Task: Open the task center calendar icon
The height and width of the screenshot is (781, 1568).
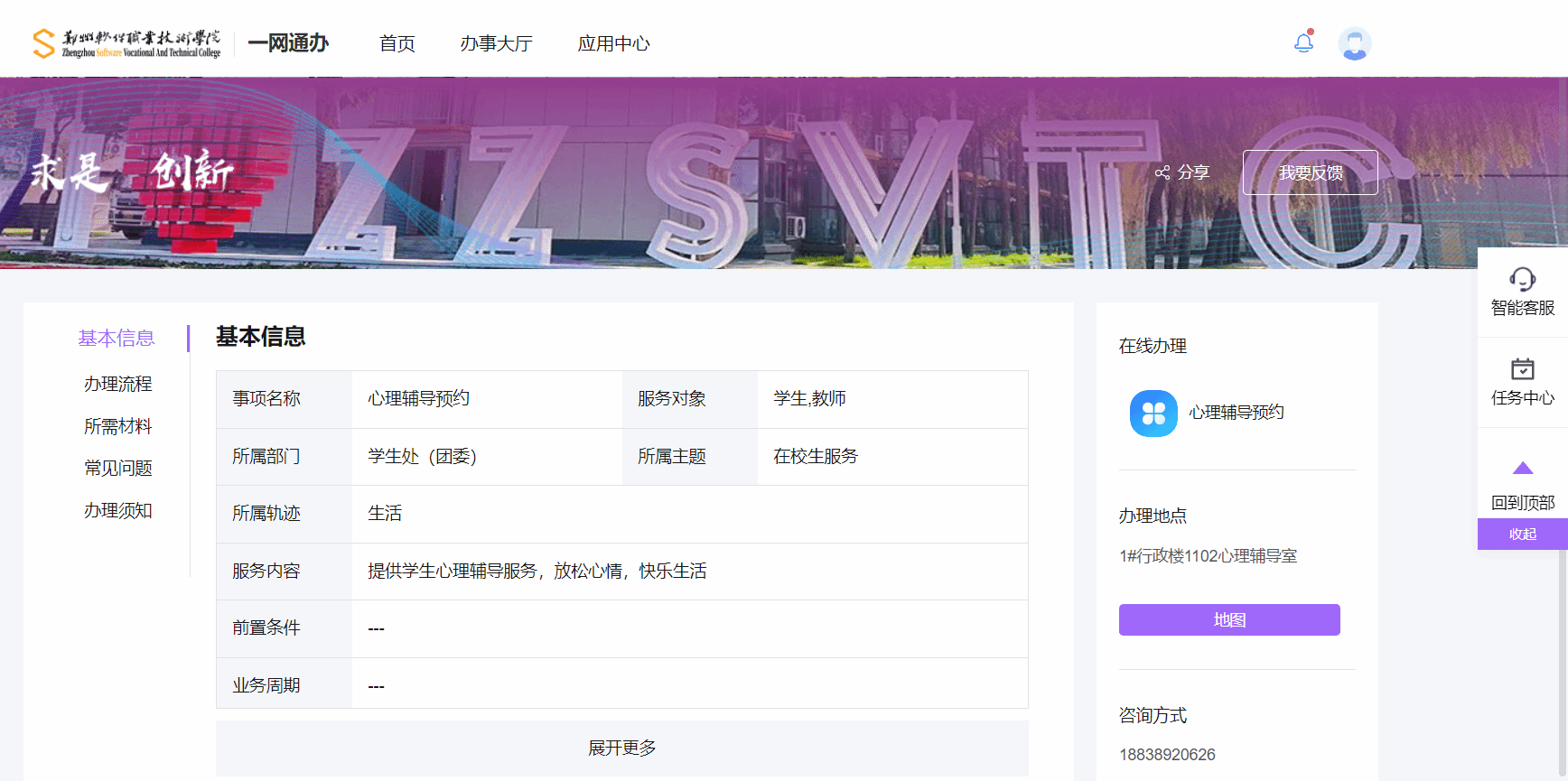Action: [1522, 369]
